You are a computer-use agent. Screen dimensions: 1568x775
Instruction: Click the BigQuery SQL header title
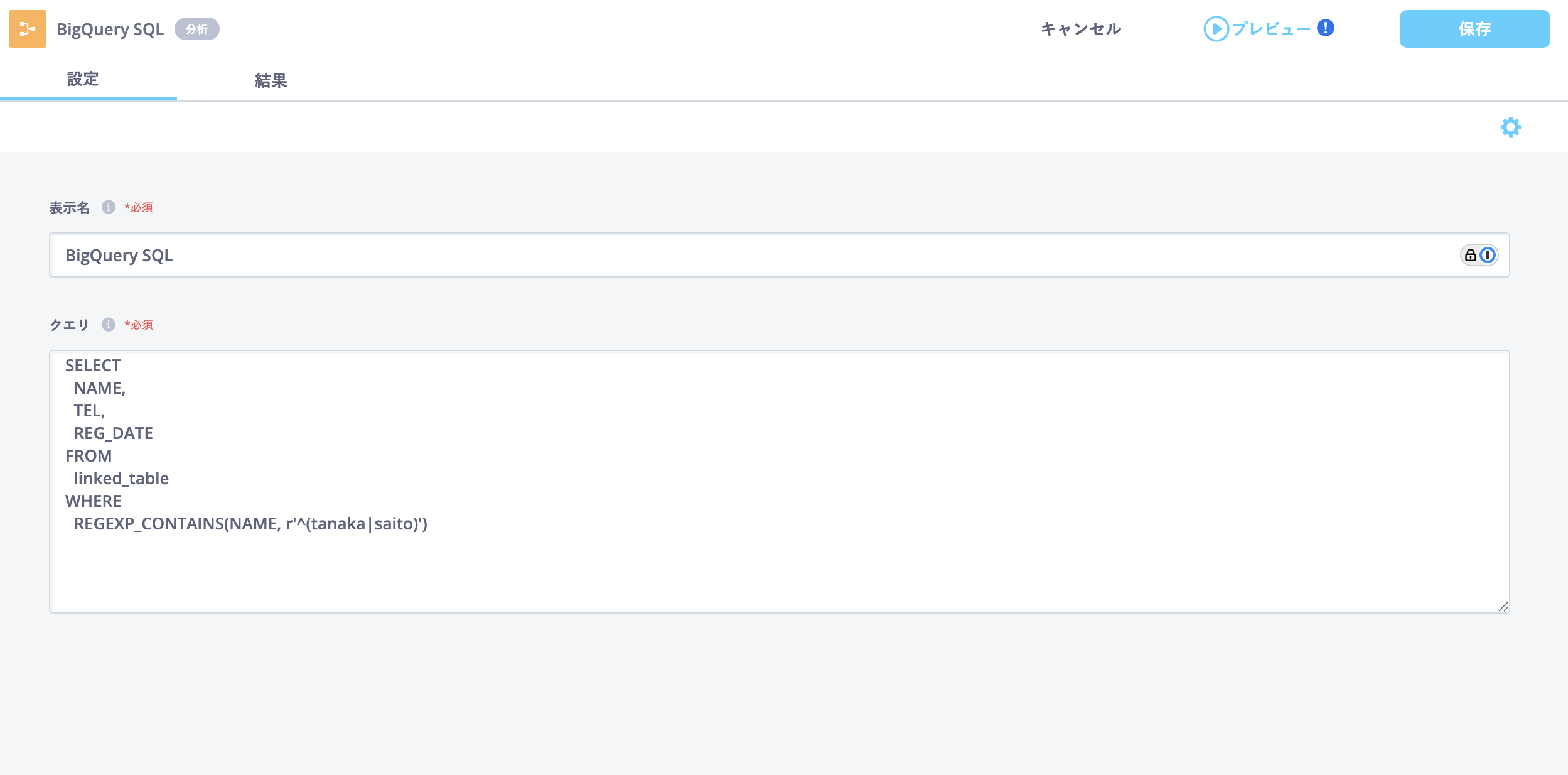pyautogui.click(x=110, y=29)
